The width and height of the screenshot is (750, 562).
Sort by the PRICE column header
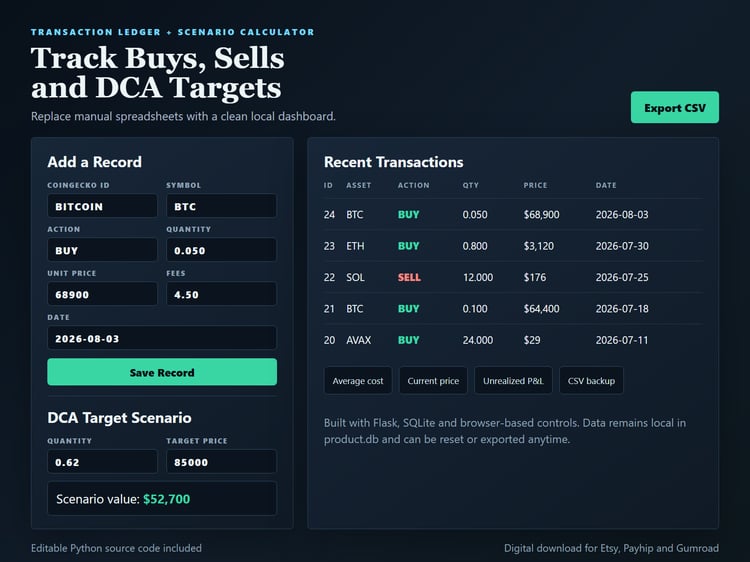click(x=535, y=185)
